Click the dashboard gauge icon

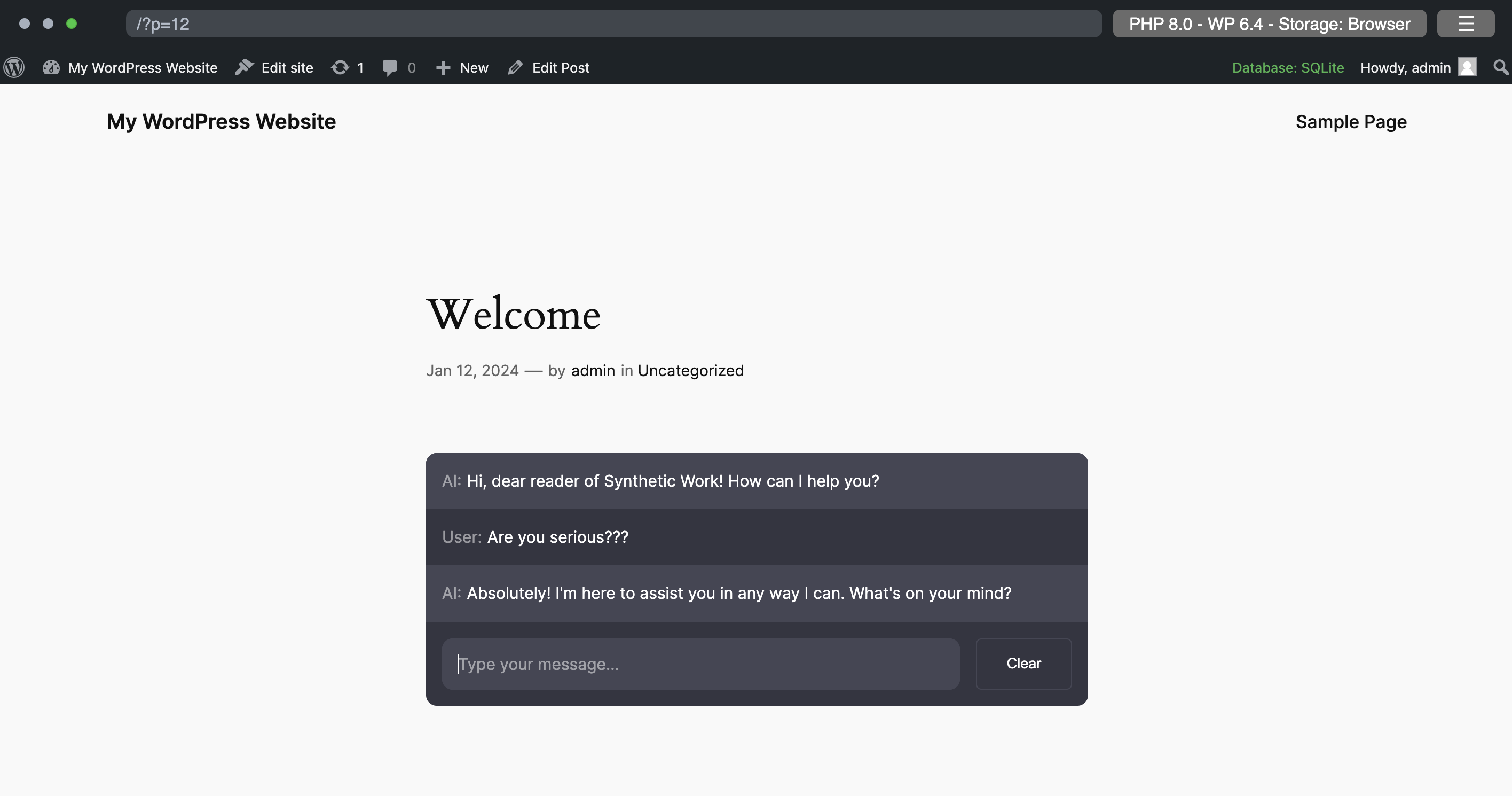(x=51, y=67)
